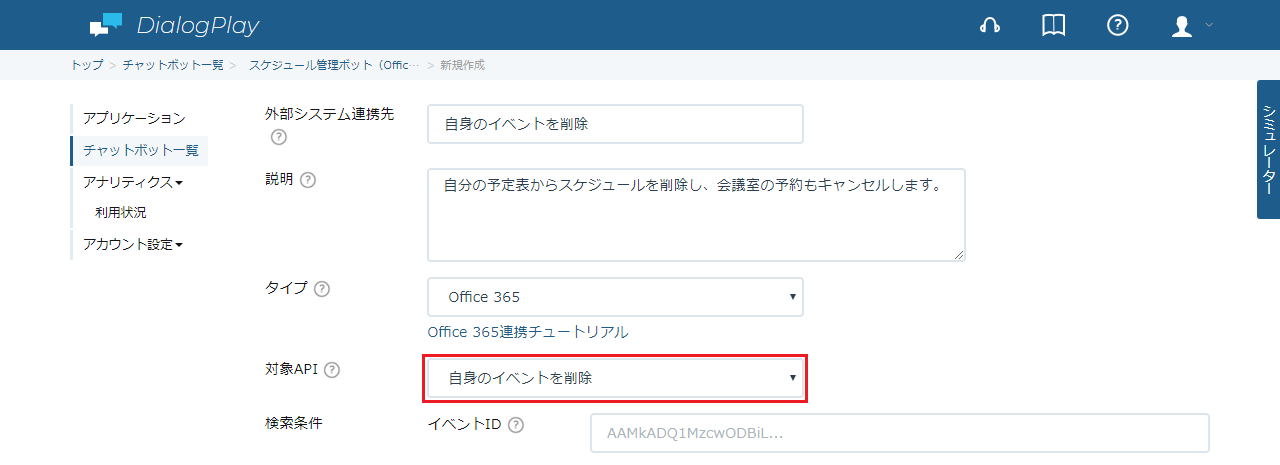The image size is (1280, 465).
Task: Select アプリケーション in the sidebar
Action: tap(134, 118)
